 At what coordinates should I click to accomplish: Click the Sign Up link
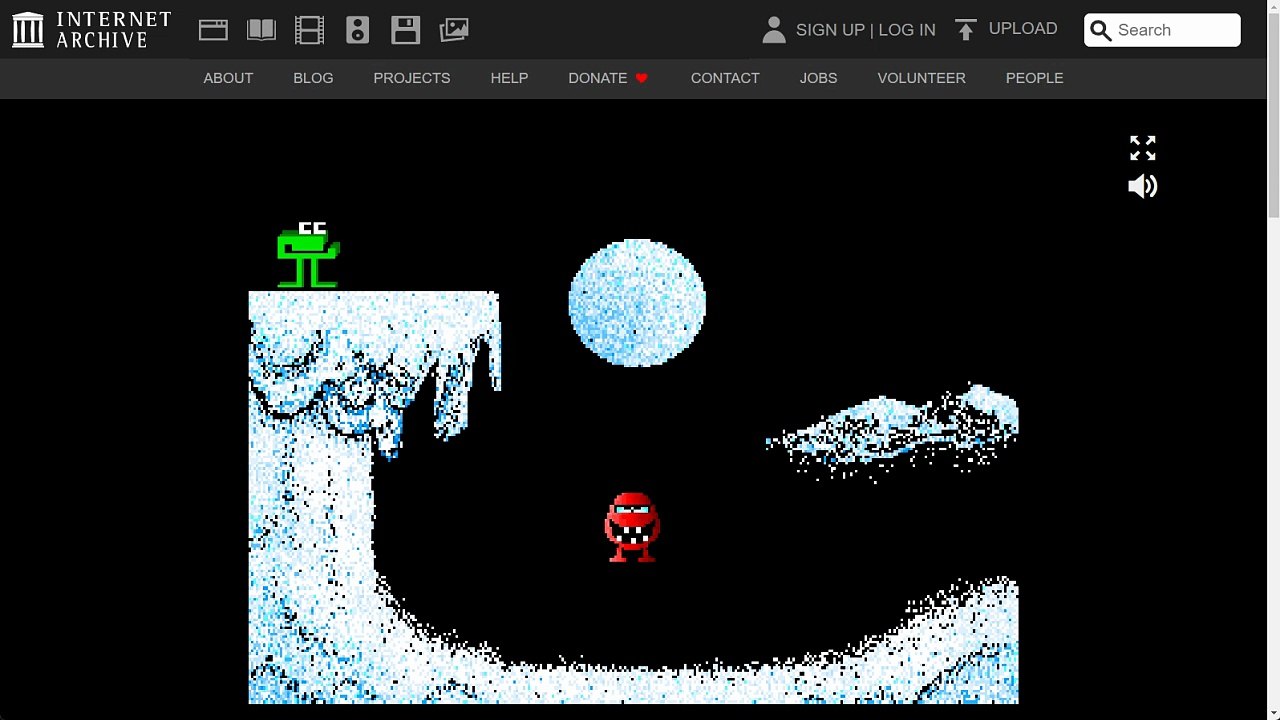click(830, 30)
